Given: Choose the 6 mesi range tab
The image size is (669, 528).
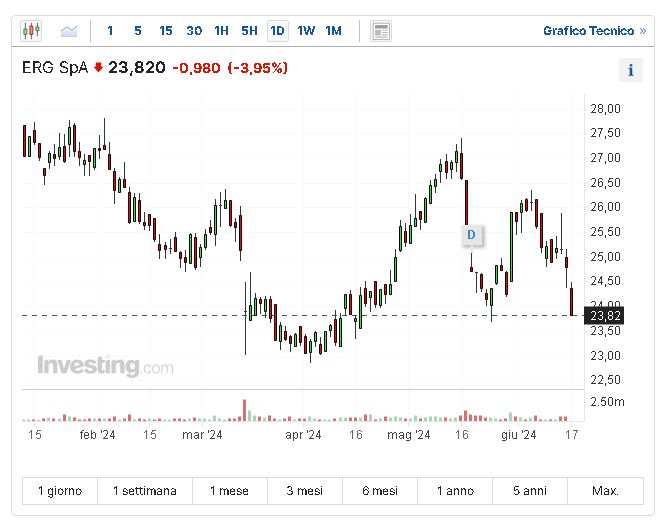Looking at the screenshot, I should point(380,491).
